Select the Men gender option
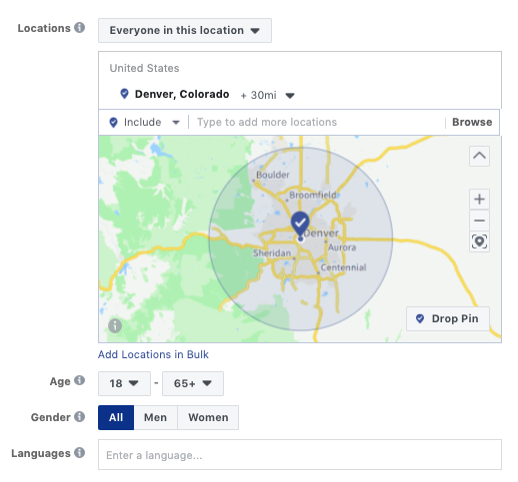Viewport: 518px width, 482px height. 156,417
